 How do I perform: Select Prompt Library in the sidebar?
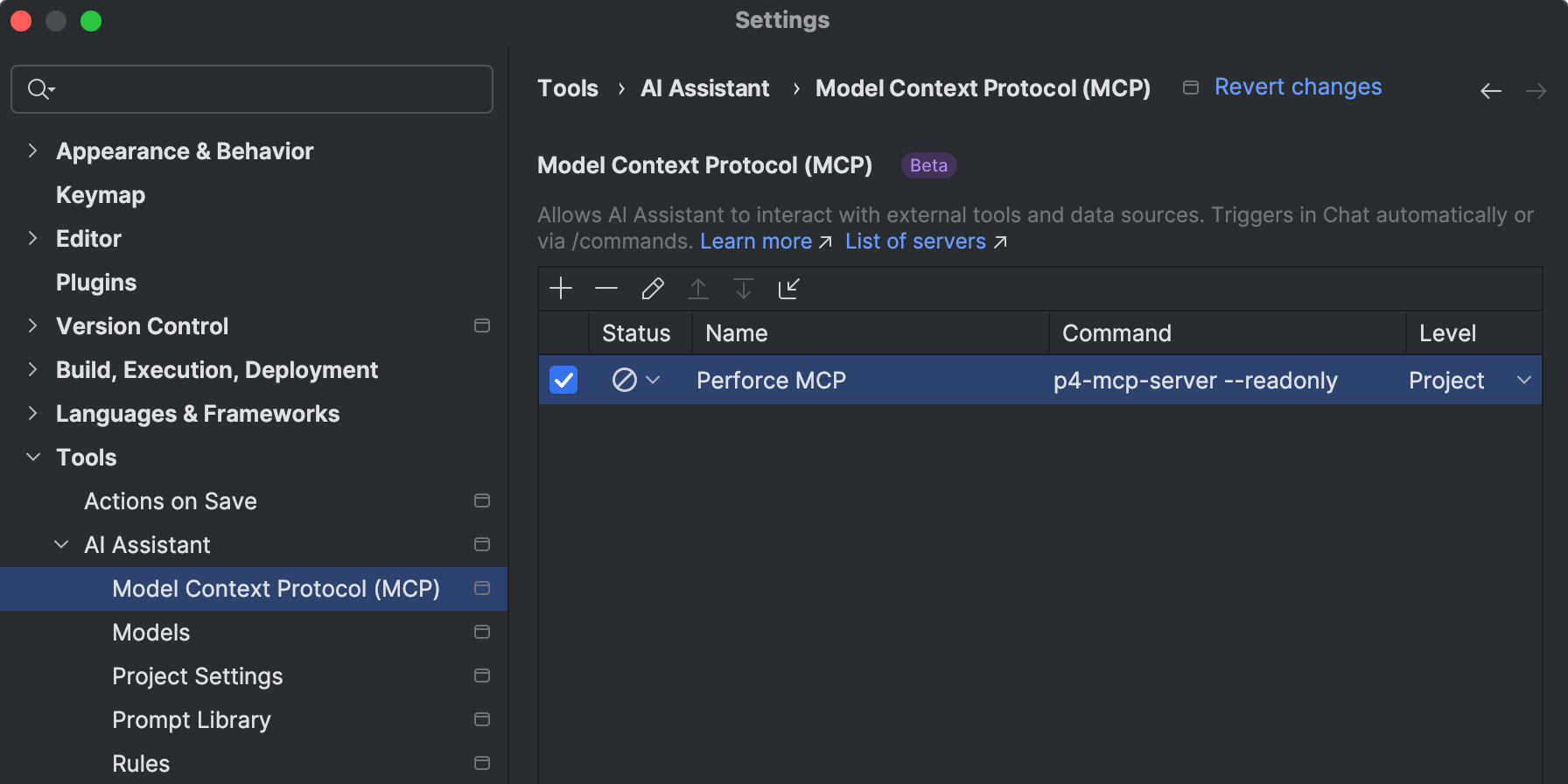pos(192,719)
